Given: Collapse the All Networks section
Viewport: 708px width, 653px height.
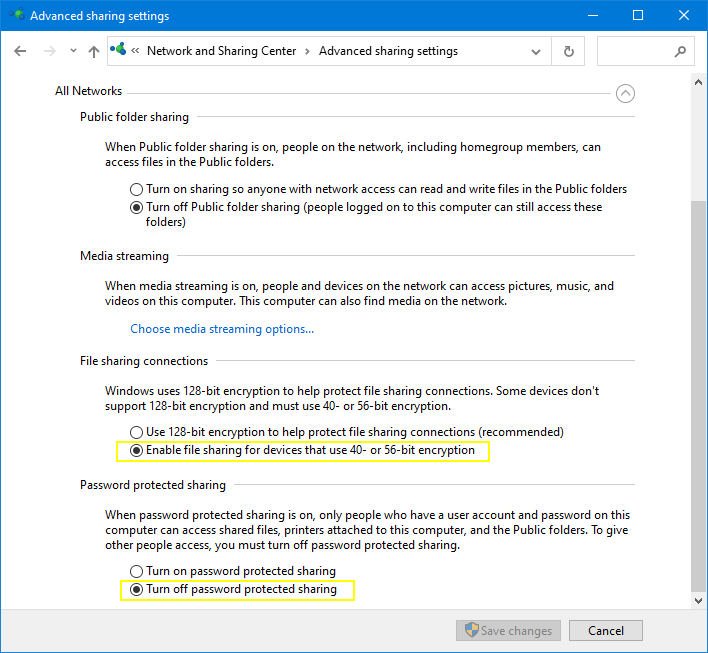Looking at the screenshot, I should point(625,93).
